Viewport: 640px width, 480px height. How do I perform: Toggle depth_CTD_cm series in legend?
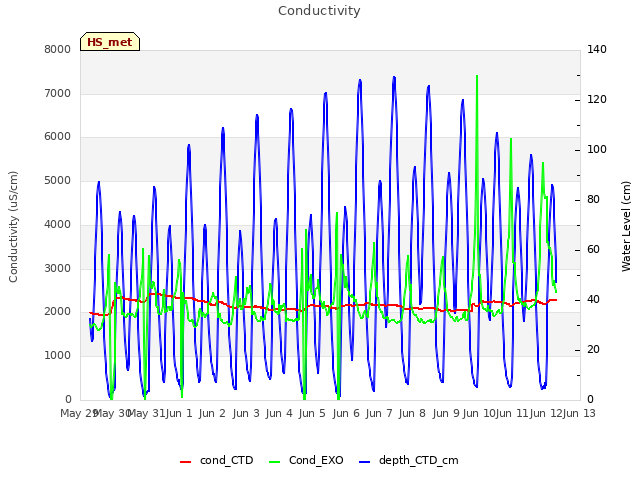[x=409, y=460]
